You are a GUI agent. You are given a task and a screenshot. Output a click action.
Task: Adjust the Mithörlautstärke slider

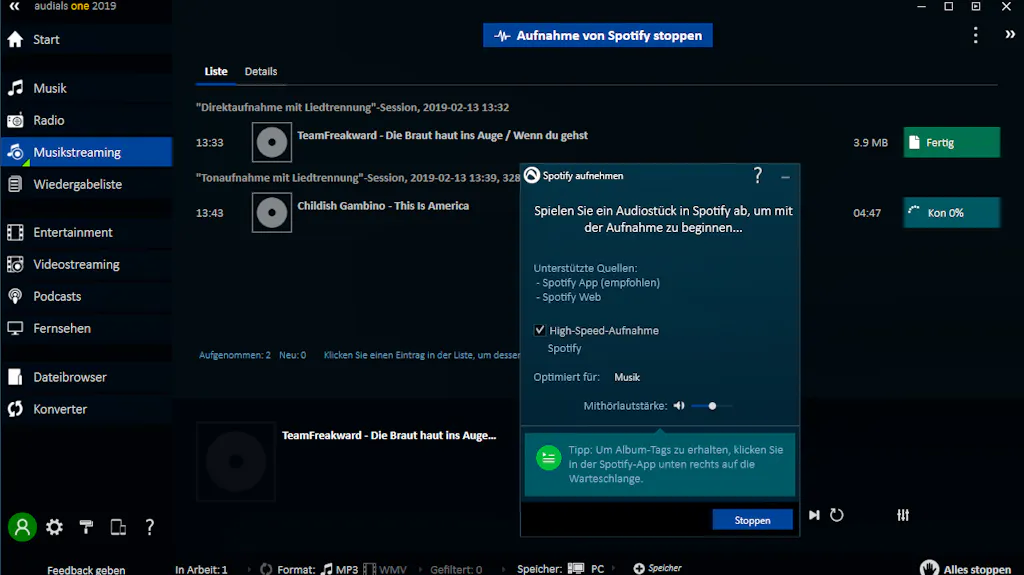pyautogui.click(x=712, y=406)
